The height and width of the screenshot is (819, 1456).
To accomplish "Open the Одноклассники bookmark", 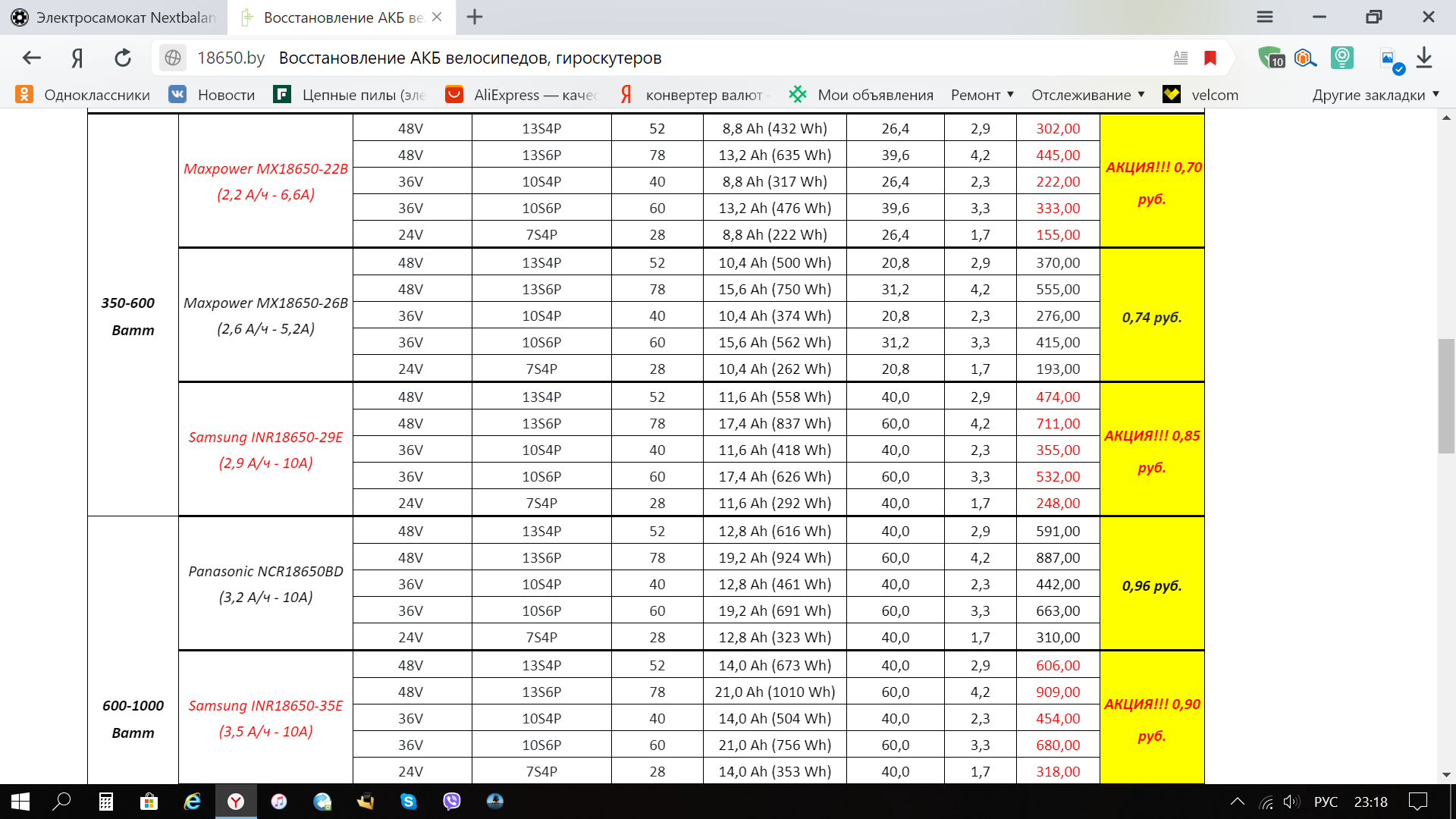I will (x=83, y=95).
